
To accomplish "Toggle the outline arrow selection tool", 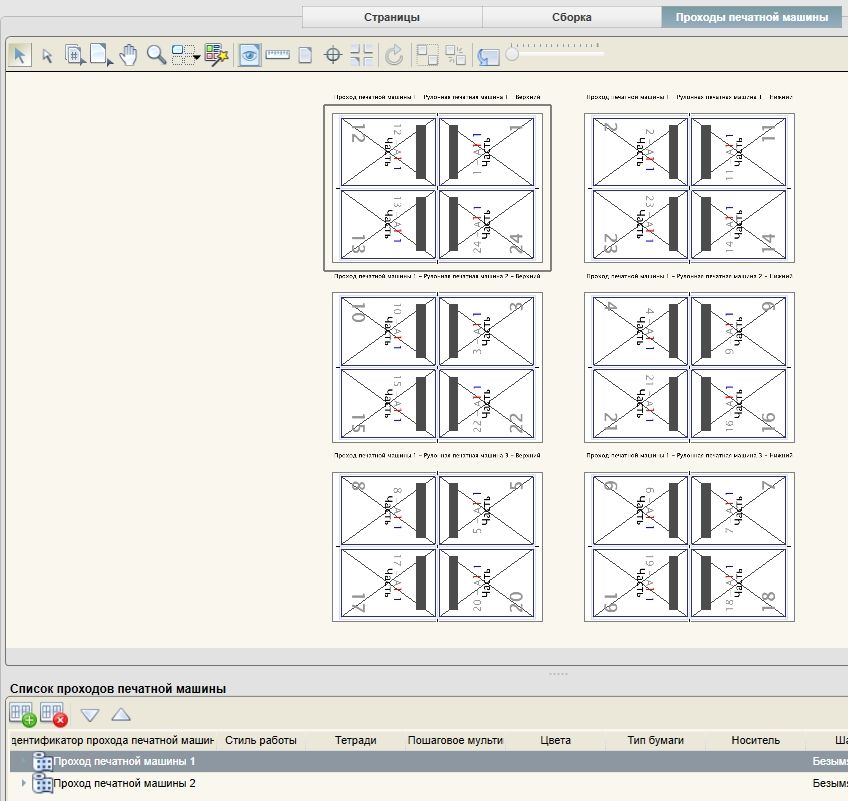I will click(47, 56).
